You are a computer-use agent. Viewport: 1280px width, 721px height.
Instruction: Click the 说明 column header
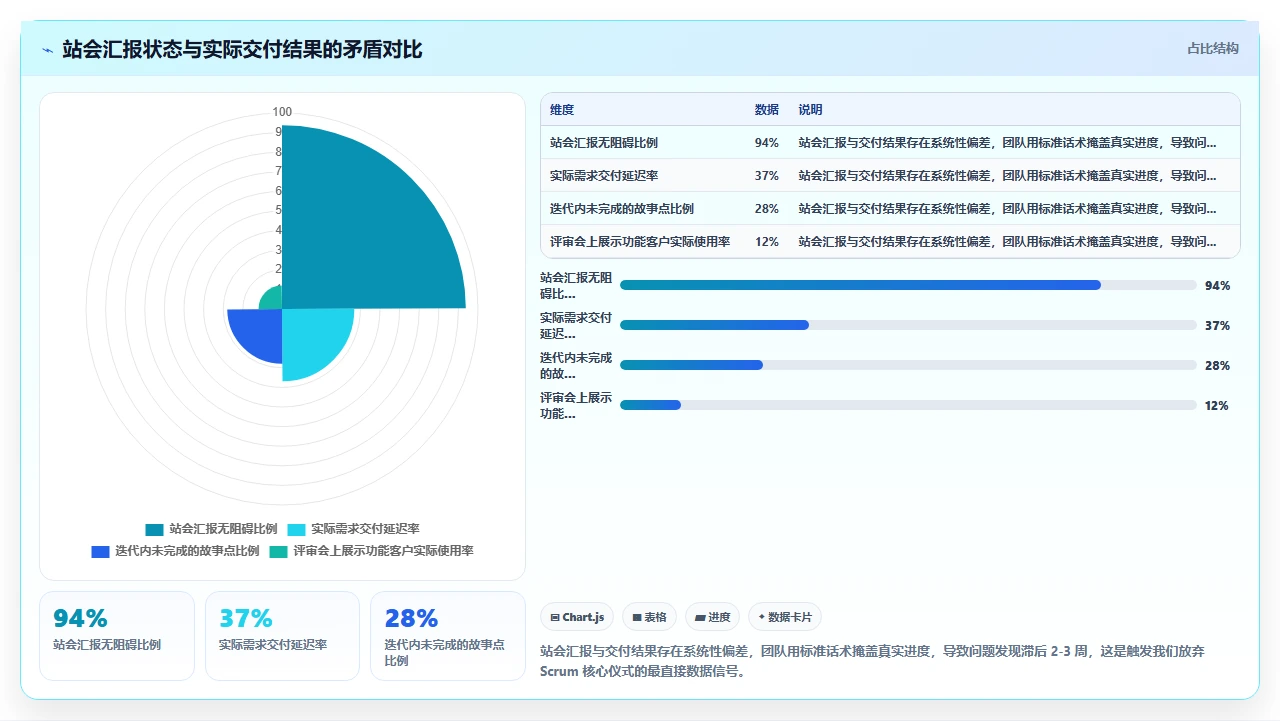pos(810,110)
